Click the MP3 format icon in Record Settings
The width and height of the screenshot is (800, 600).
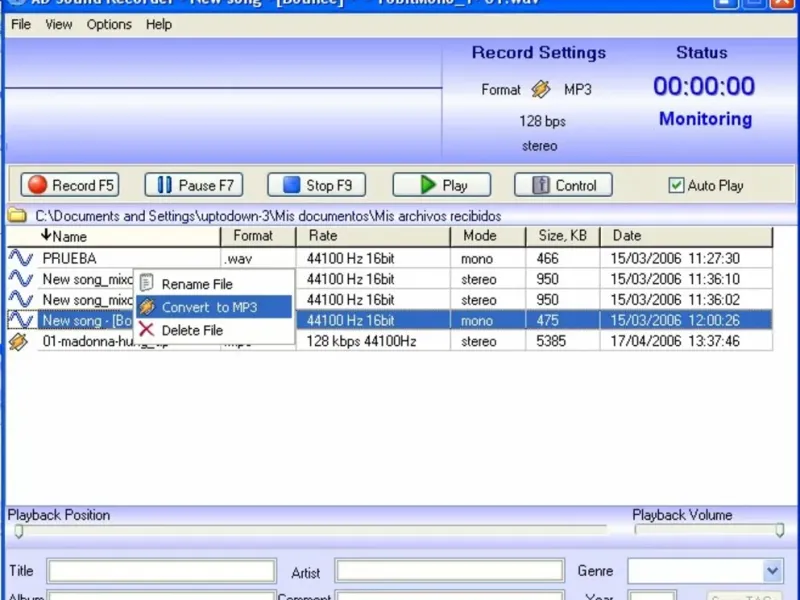tap(541, 90)
